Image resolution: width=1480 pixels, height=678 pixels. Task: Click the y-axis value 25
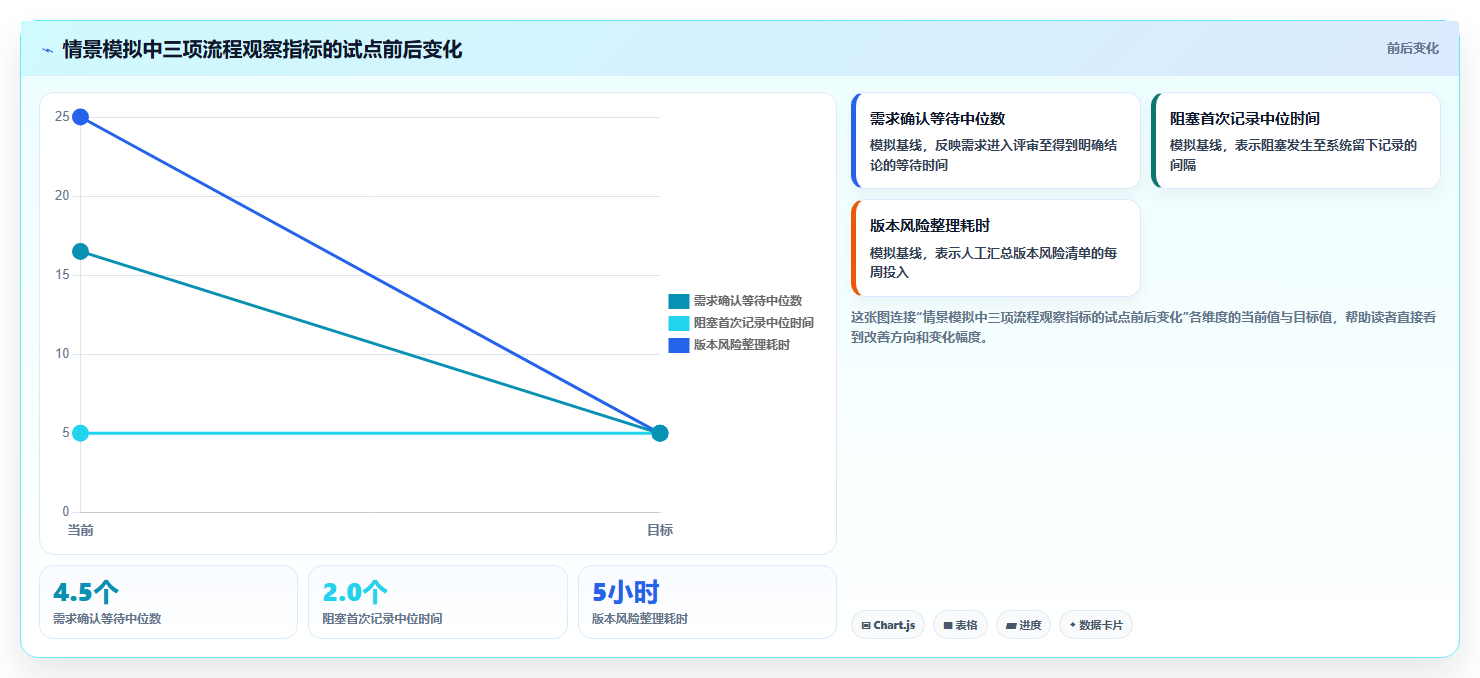click(62, 117)
